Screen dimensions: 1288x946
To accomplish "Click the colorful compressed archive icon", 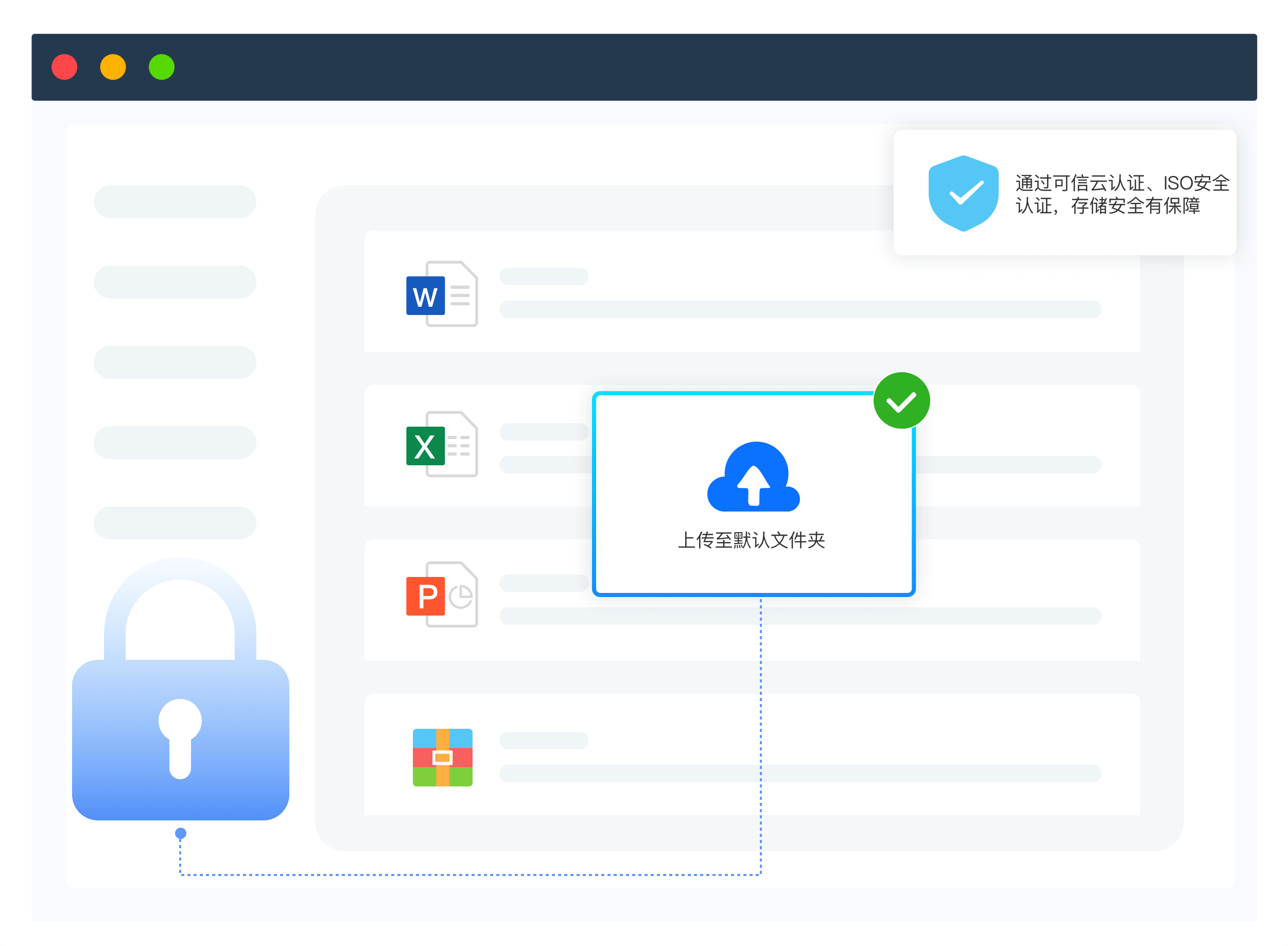I will [442, 757].
